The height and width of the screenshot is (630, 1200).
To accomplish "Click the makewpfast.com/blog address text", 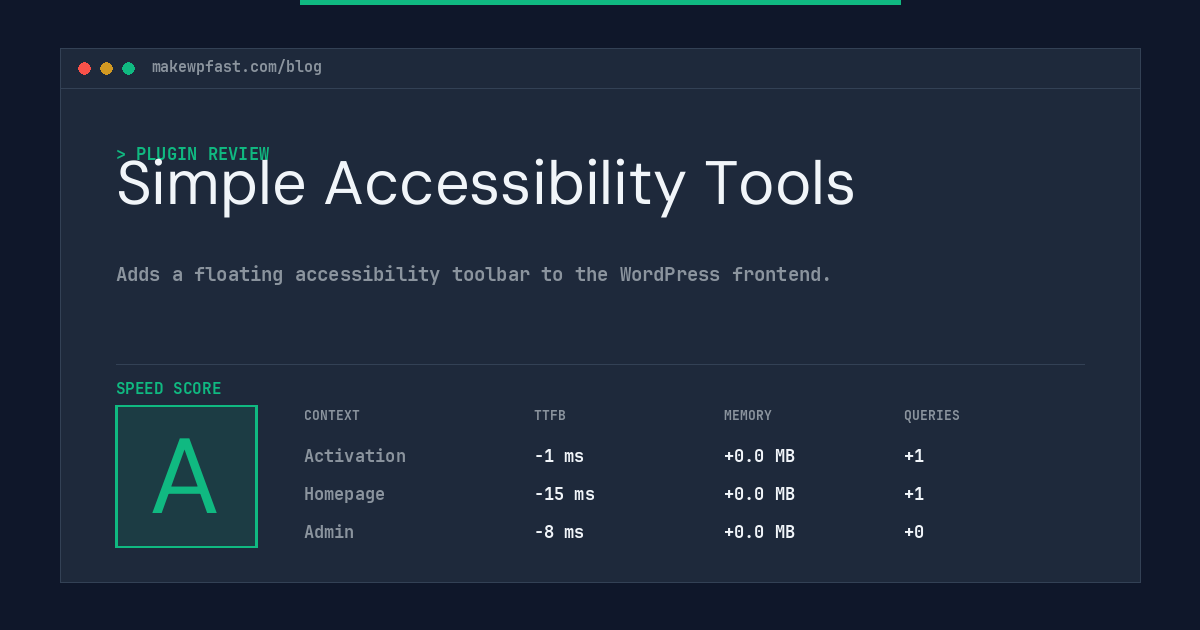I will click(x=237, y=67).
